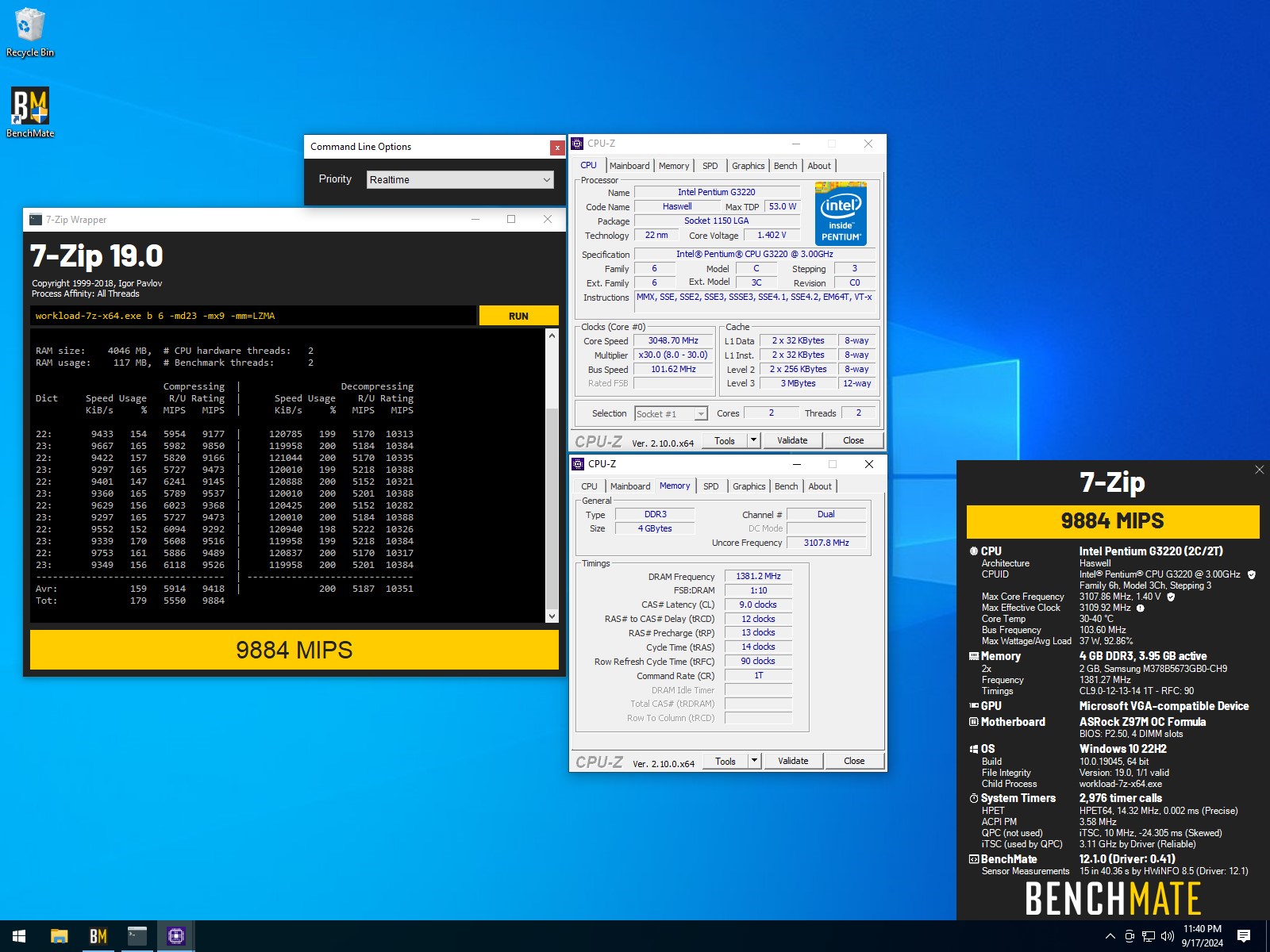The width and height of the screenshot is (1270, 952).
Task: Click the Memory module icon in BenchMate panel
Action: [973, 656]
